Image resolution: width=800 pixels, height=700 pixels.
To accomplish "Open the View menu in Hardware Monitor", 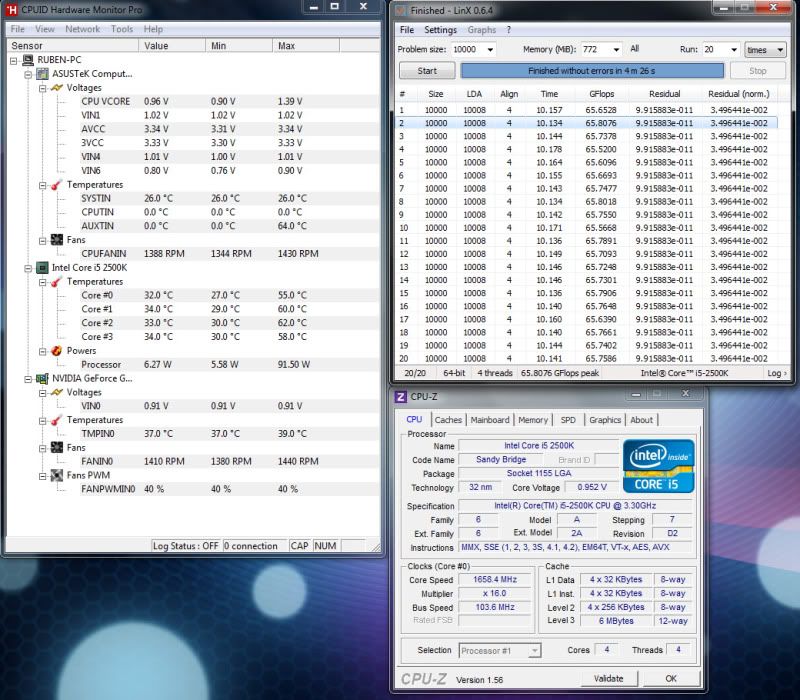I will [45, 29].
